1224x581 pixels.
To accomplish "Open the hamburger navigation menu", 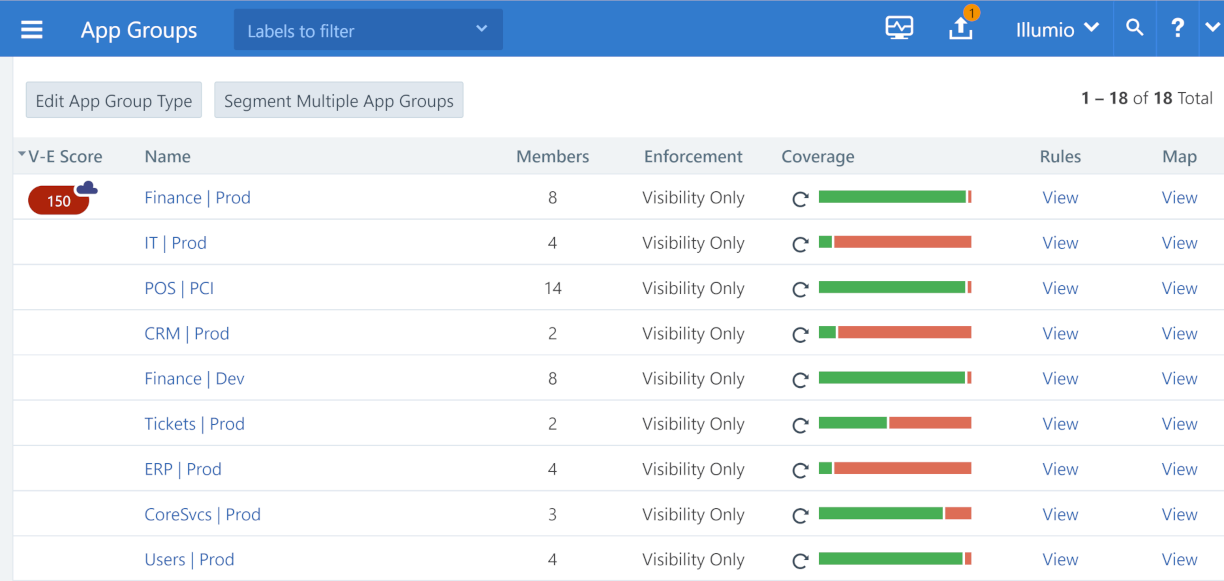I will [32, 29].
